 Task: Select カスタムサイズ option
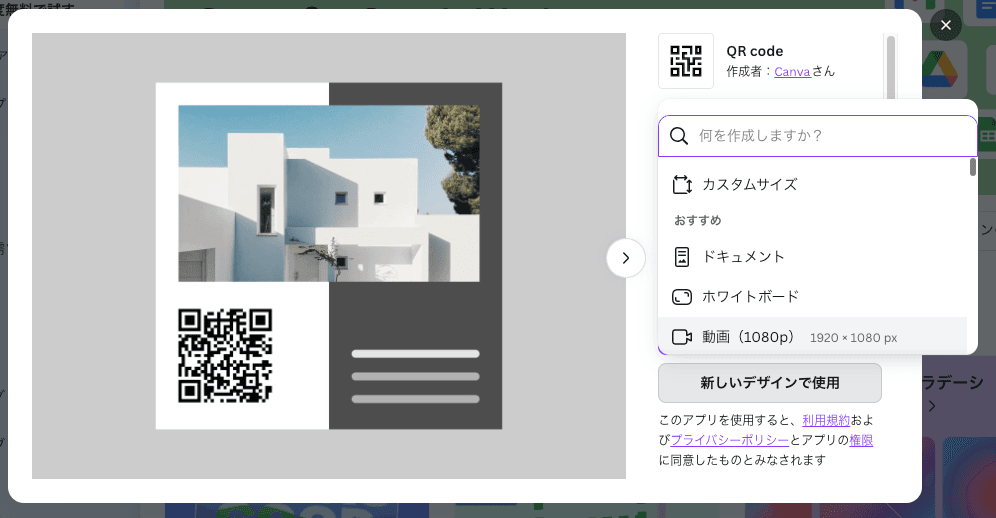coord(812,184)
